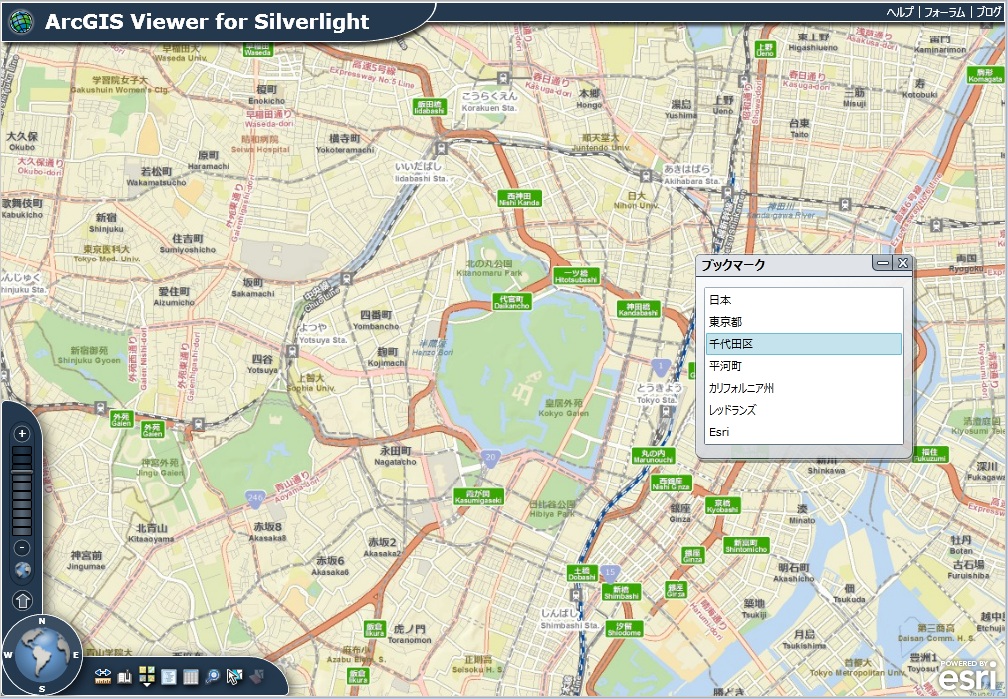
Task: Click the Nishi Kanda green sign
Action: [x=519, y=199]
